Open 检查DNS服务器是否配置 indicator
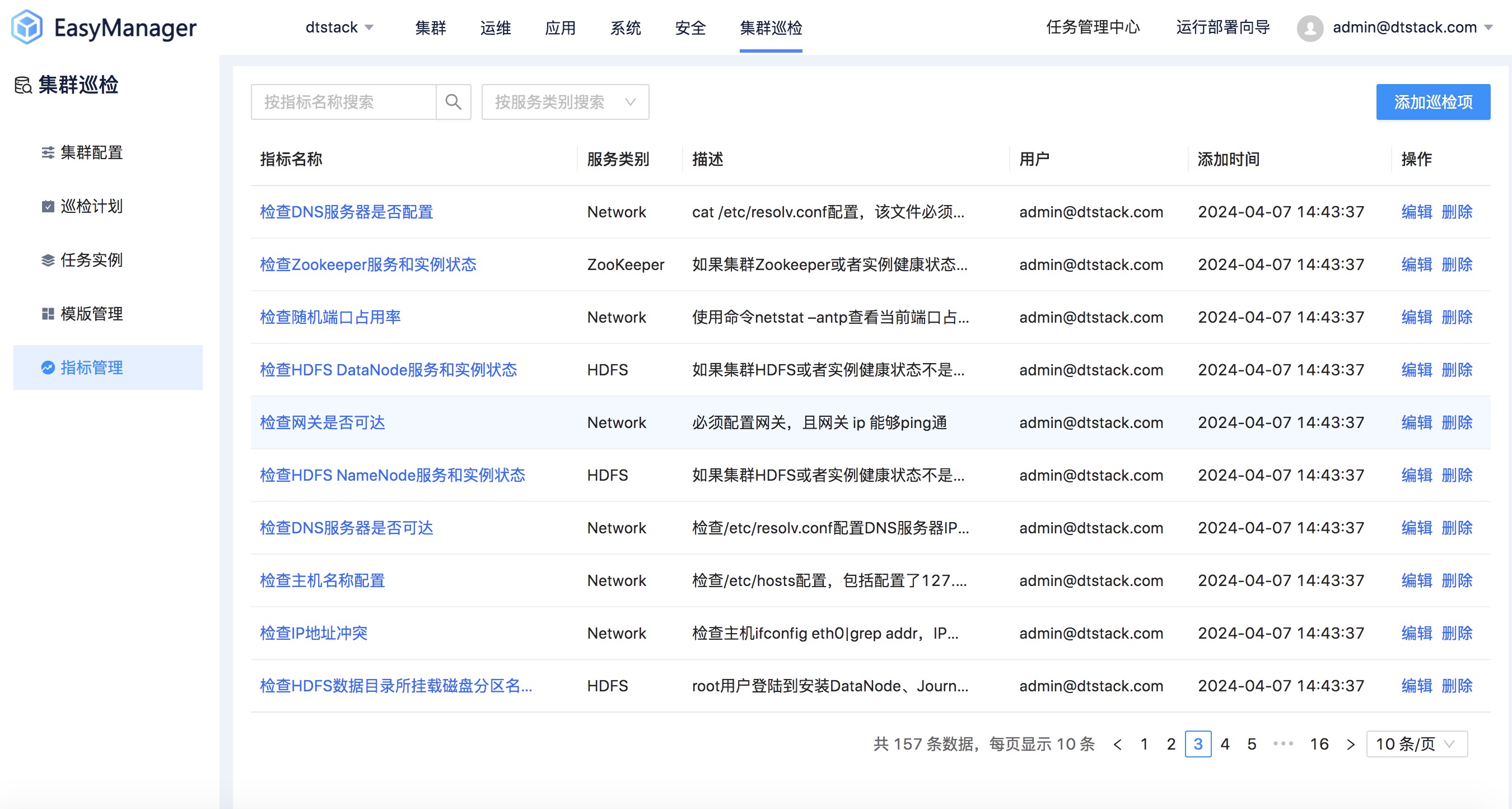 (x=346, y=212)
